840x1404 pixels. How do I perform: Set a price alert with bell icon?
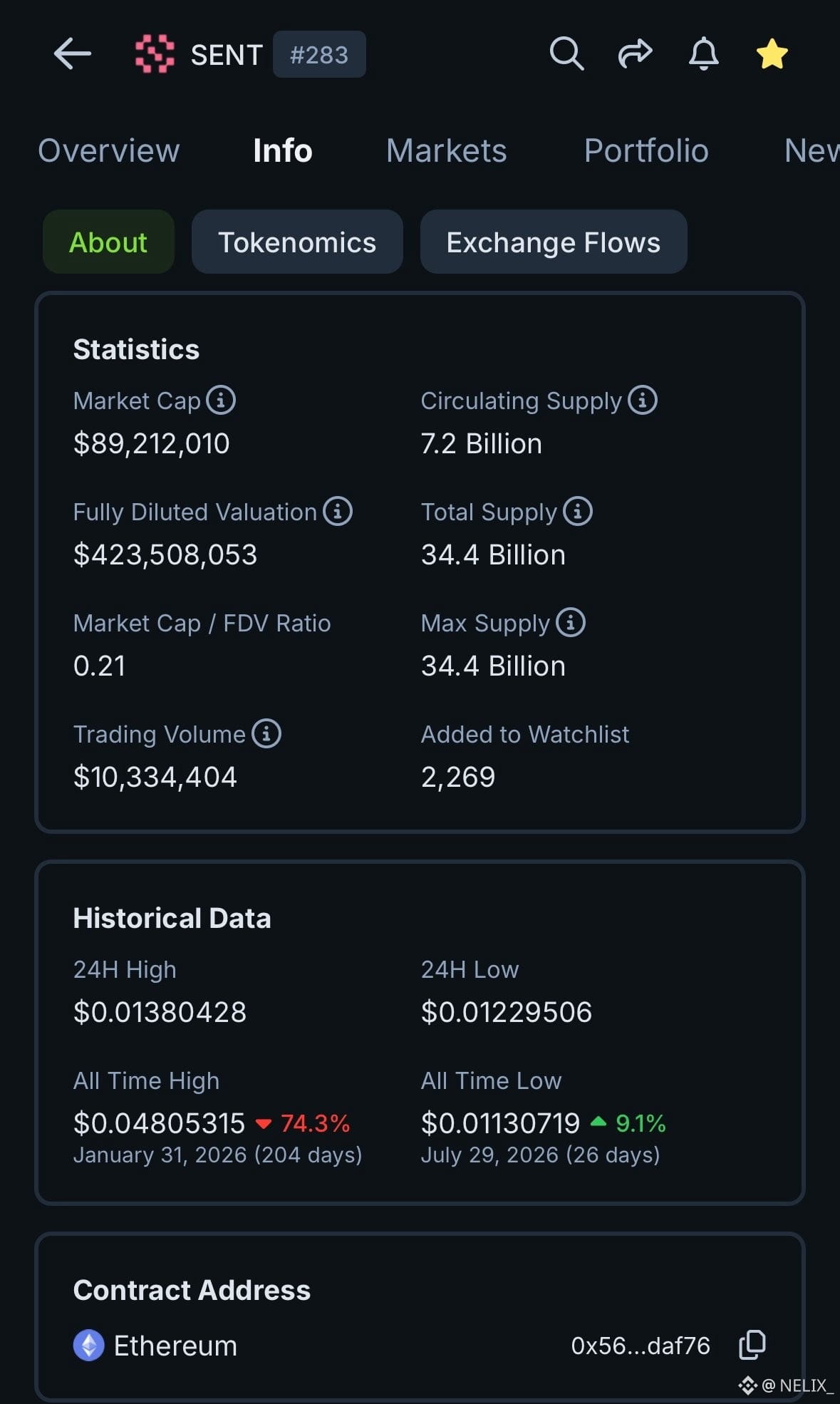[703, 54]
